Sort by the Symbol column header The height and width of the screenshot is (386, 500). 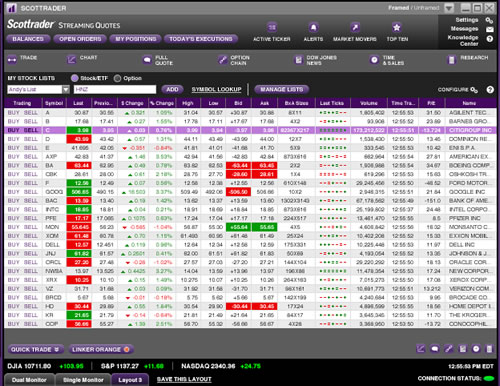54,103
